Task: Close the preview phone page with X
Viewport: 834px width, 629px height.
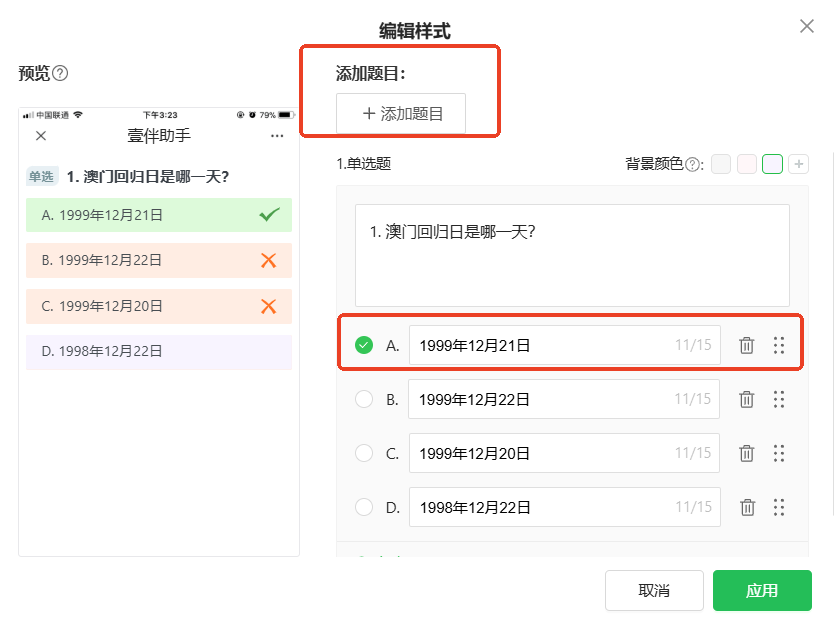Action: click(41, 136)
